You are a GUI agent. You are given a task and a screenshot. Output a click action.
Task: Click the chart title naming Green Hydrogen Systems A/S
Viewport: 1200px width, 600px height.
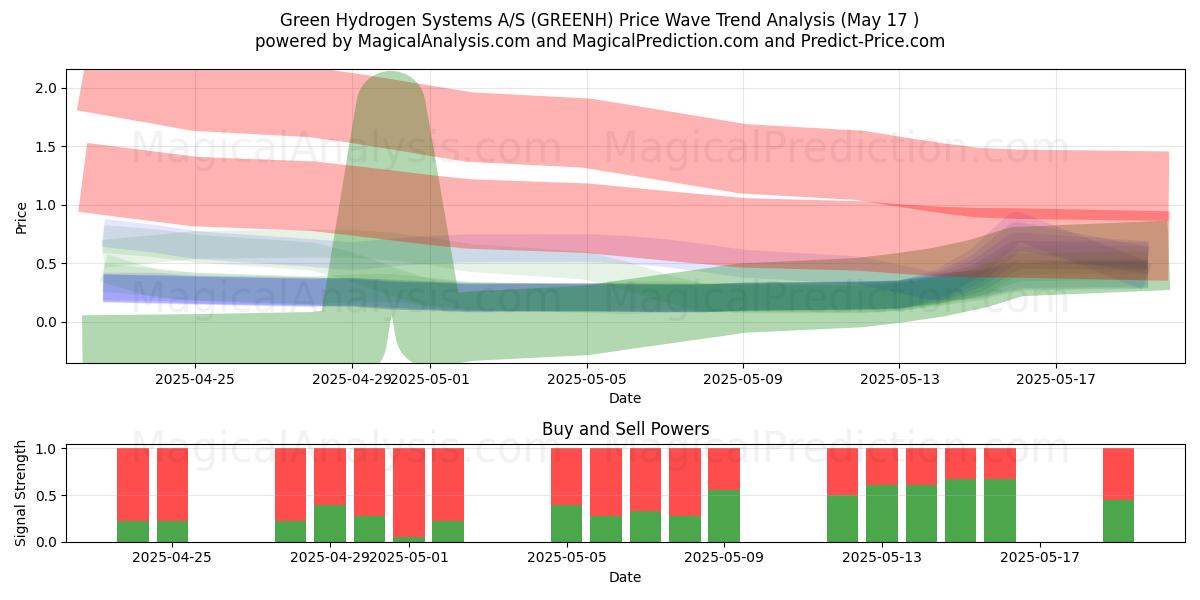[600, 20]
